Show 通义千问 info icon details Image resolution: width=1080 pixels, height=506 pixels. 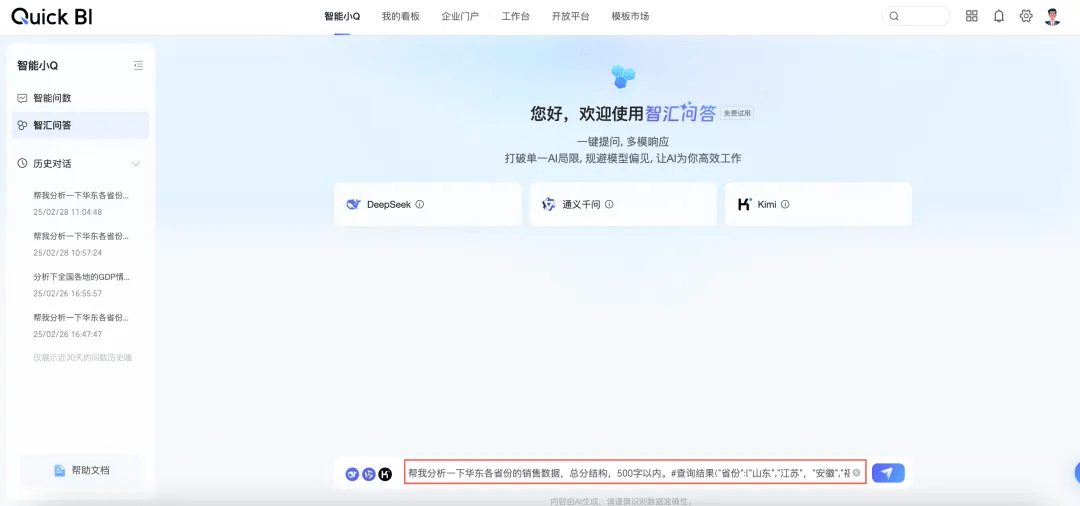(x=609, y=204)
